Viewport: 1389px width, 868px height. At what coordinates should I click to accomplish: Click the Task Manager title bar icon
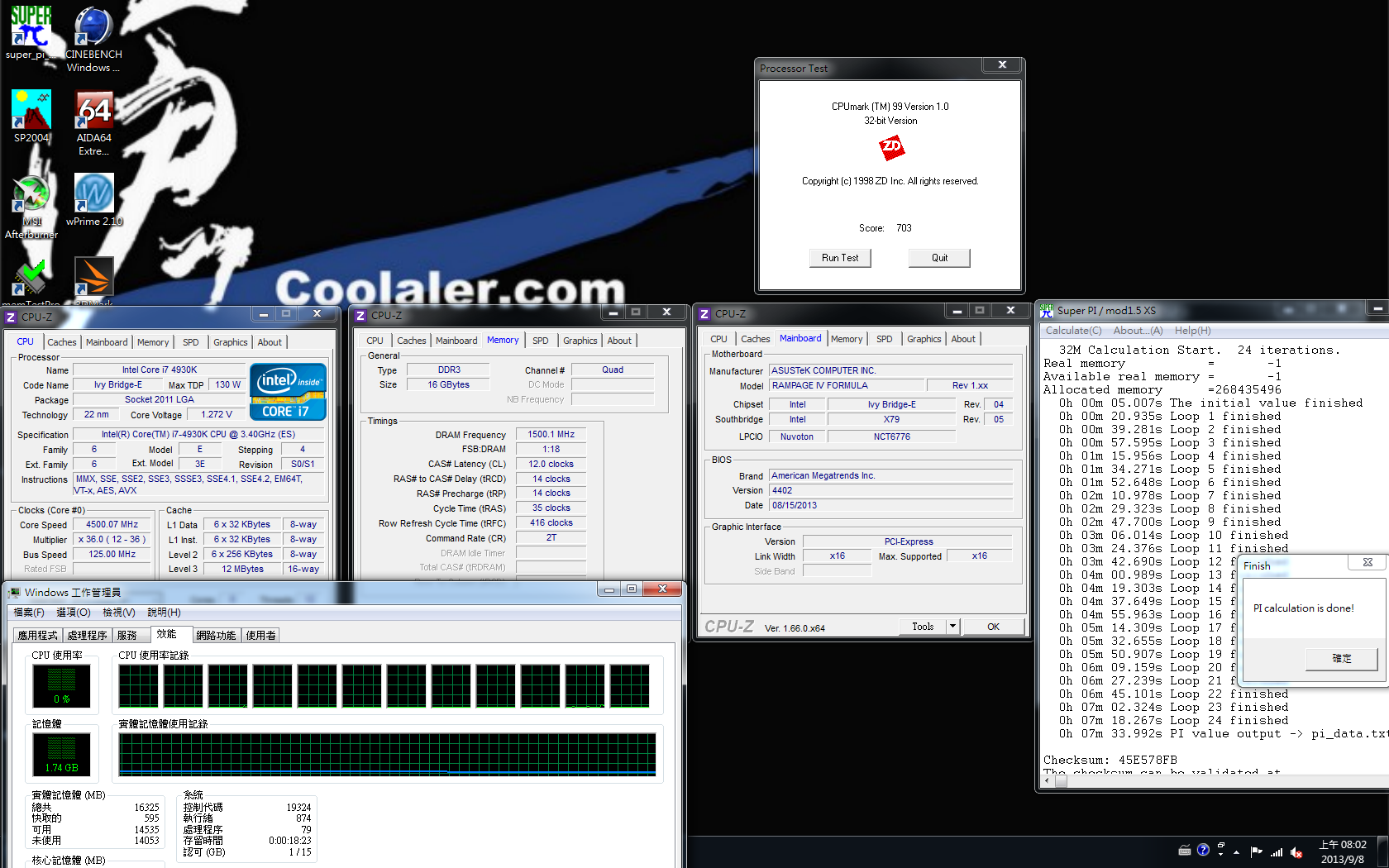pos(14,593)
